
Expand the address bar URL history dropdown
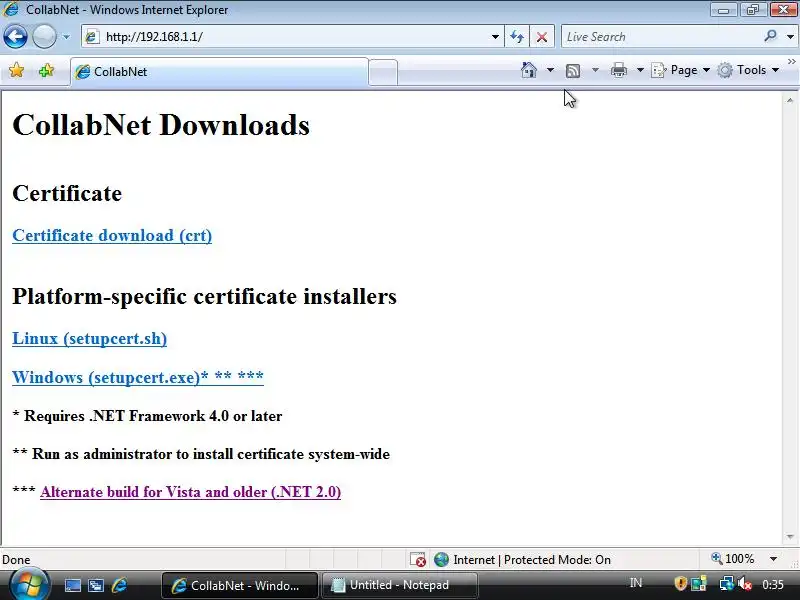pos(495,37)
